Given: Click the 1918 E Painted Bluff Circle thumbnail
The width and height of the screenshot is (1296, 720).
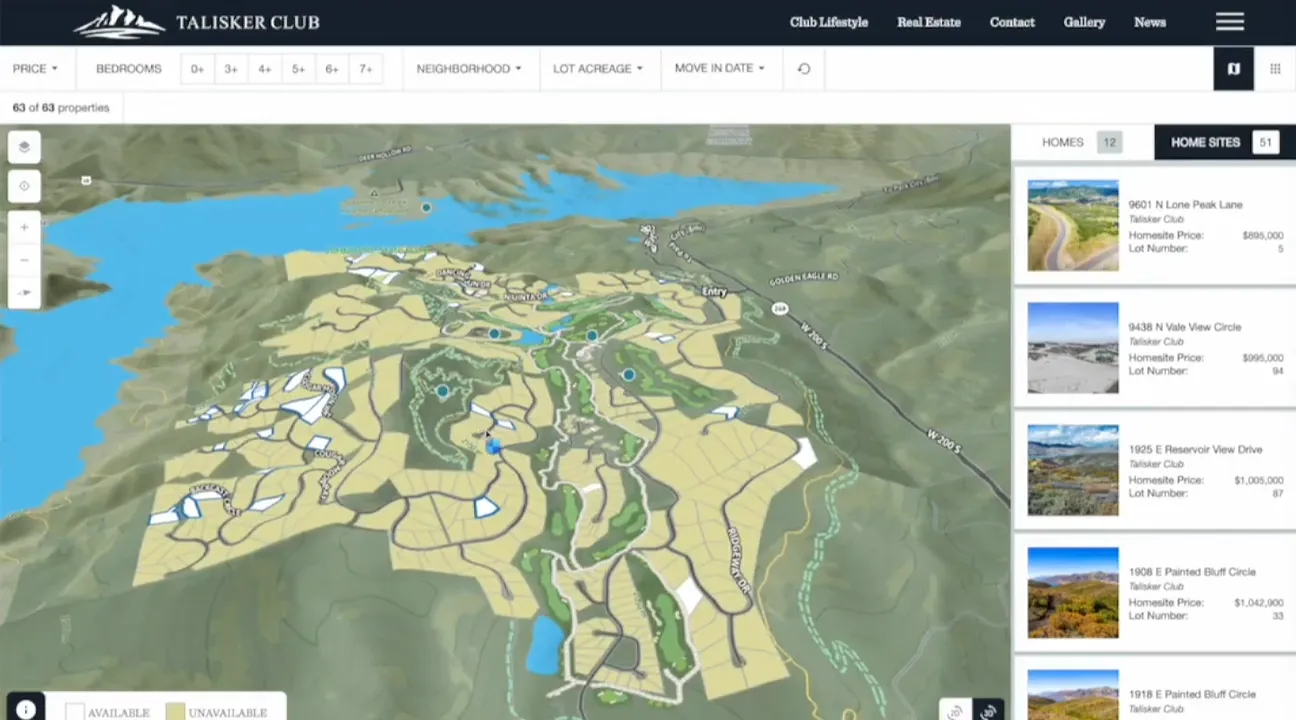Looking at the screenshot, I should 1073,695.
